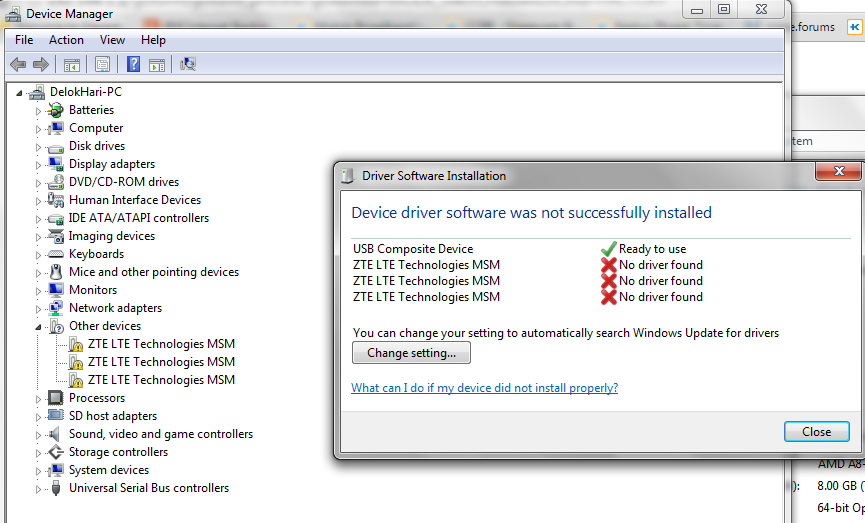The height and width of the screenshot is (523, 865).
Task: Select the Monitors icon
Action: (x=55, y=290)
